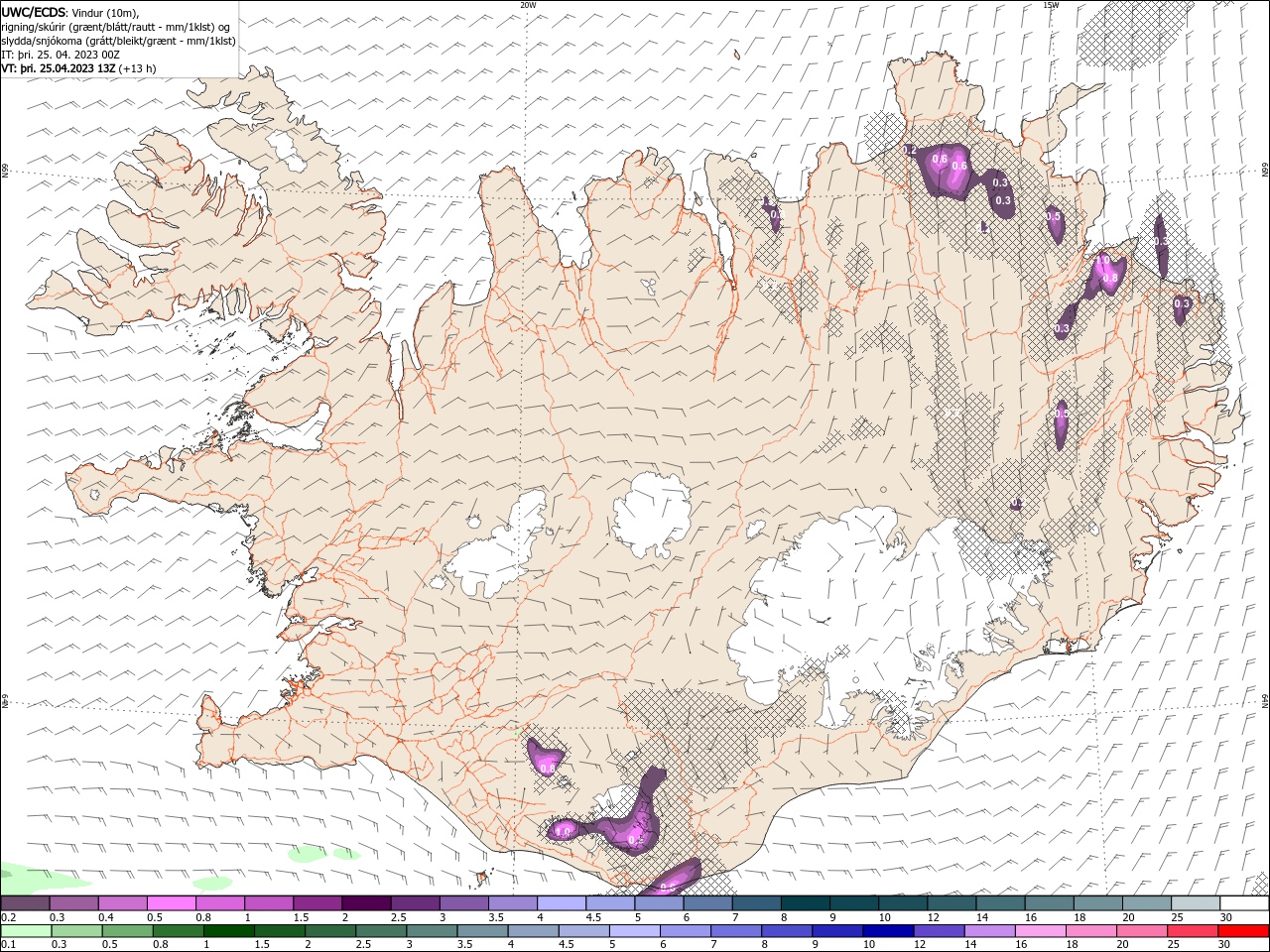Click the light grey 25 swatch in upper legend row

coord(1196,903)
